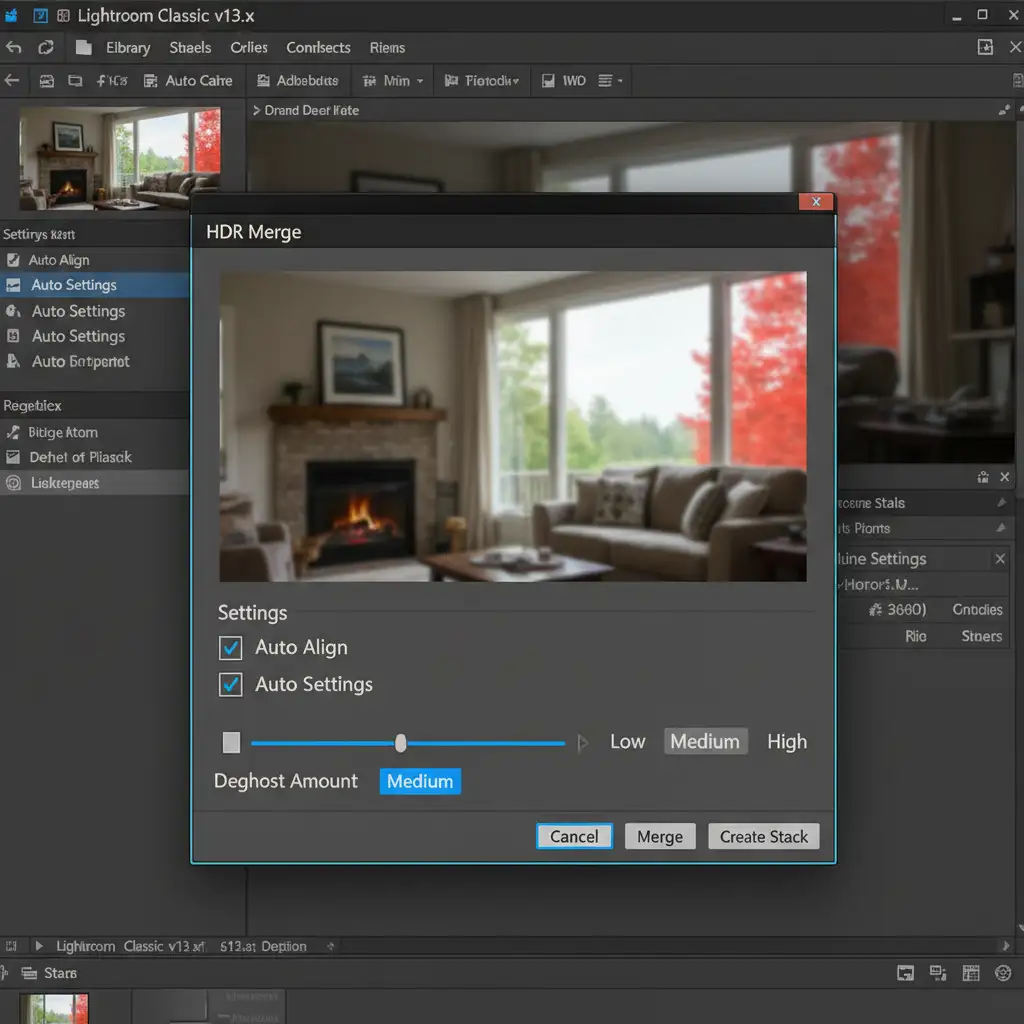Click the Auto Caire toolbar icon
This screenshot has height=1024, width=1024.
coord(151,81)
